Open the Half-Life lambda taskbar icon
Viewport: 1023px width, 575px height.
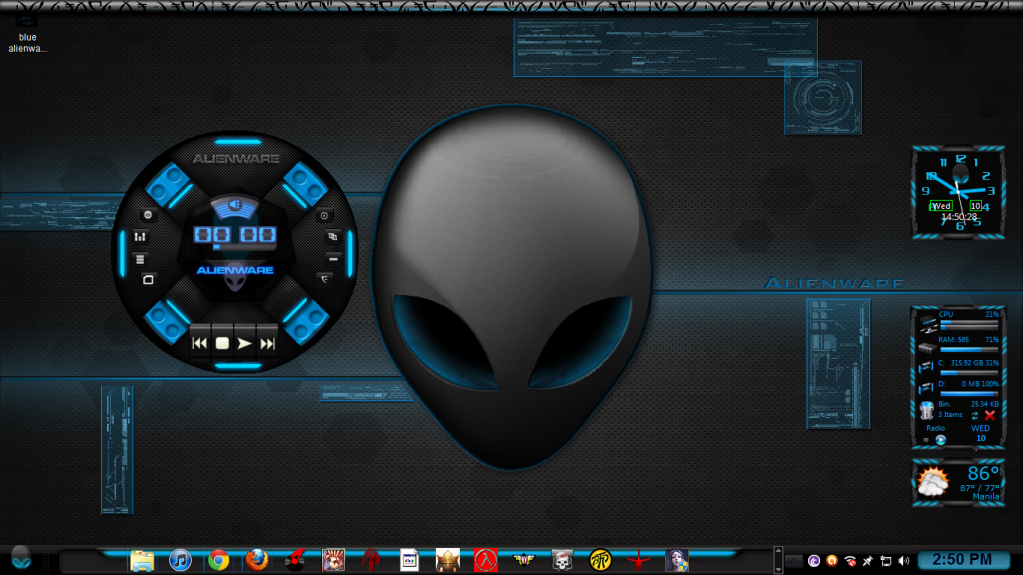click(x=485, y=560)
